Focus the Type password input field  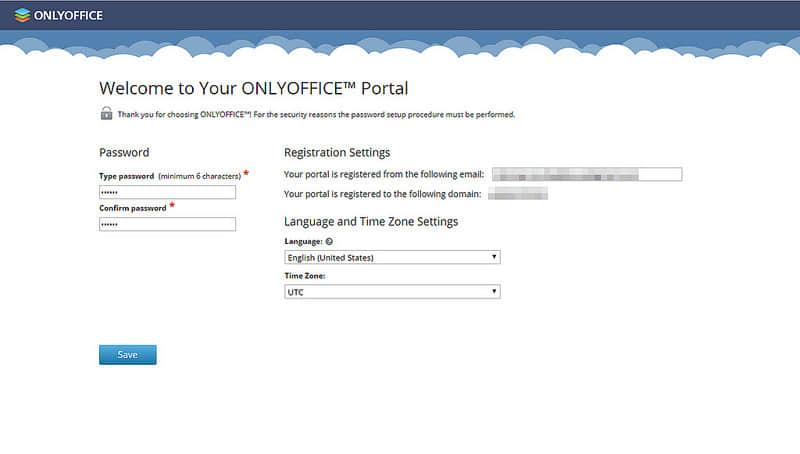click(167, 192)
